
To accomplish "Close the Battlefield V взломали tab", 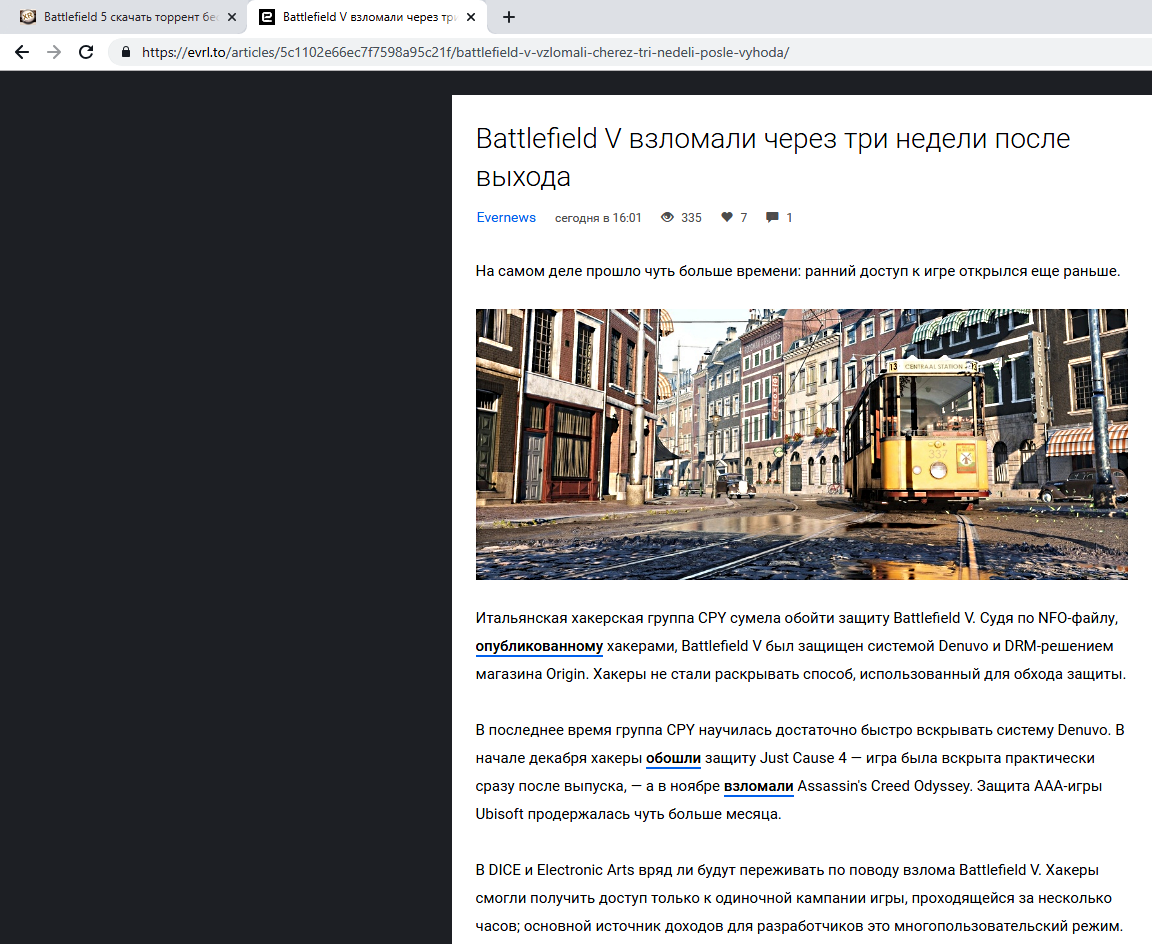I will pos(472,17).
